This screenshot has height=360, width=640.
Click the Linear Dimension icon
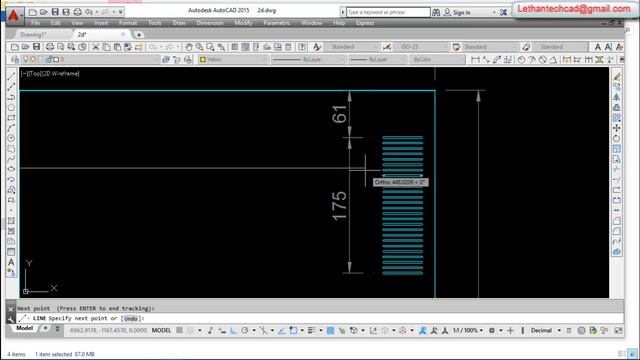point(475,60)
